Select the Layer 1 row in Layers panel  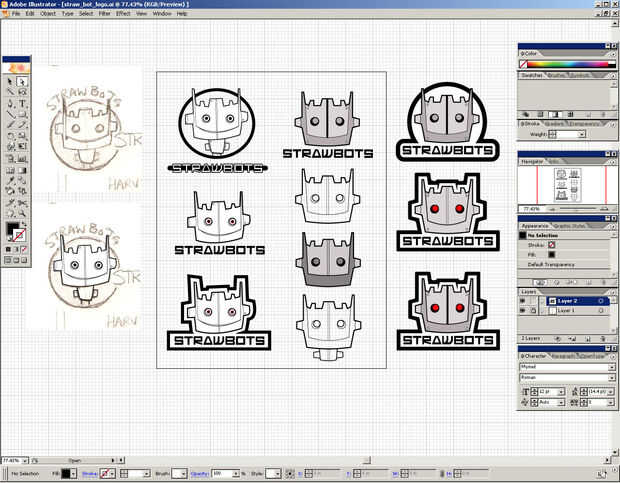click(577, 311)
